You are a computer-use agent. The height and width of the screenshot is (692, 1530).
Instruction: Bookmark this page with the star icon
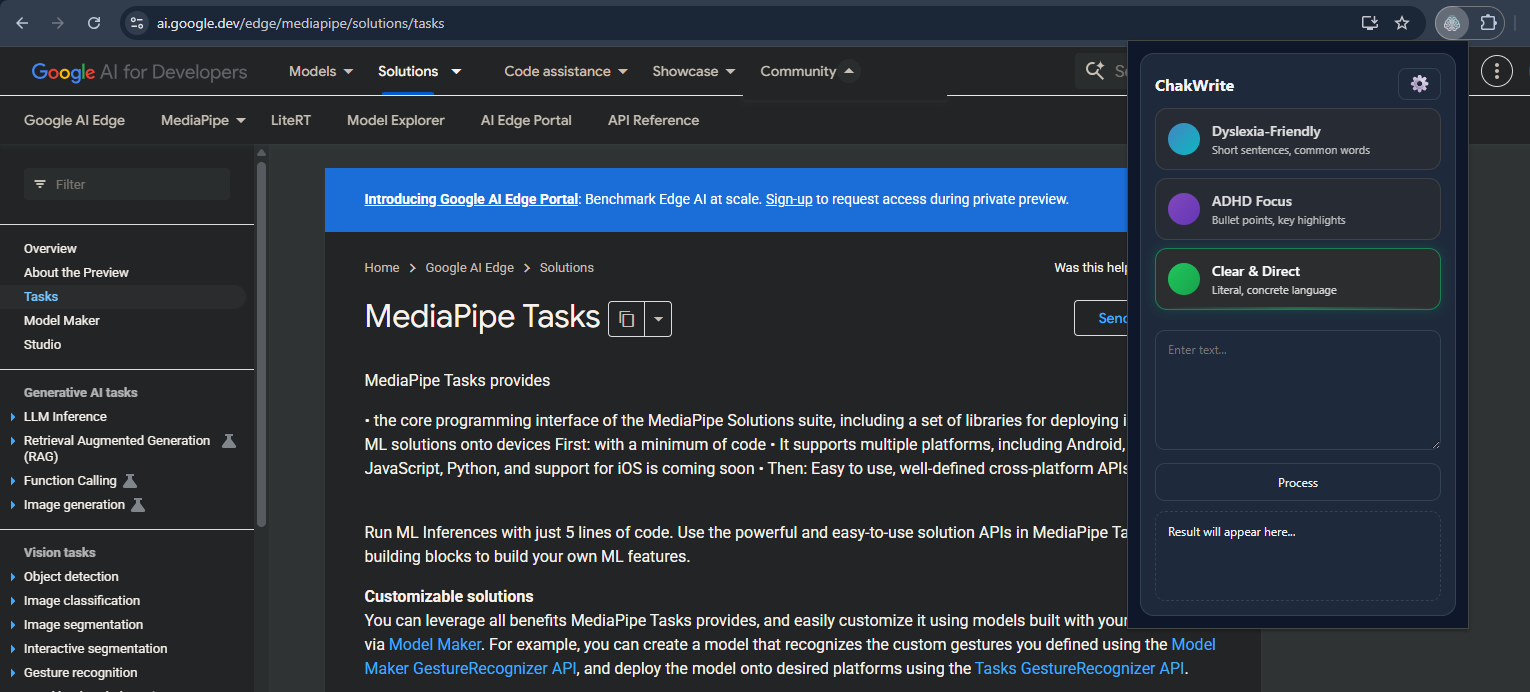pos(1402,23)
